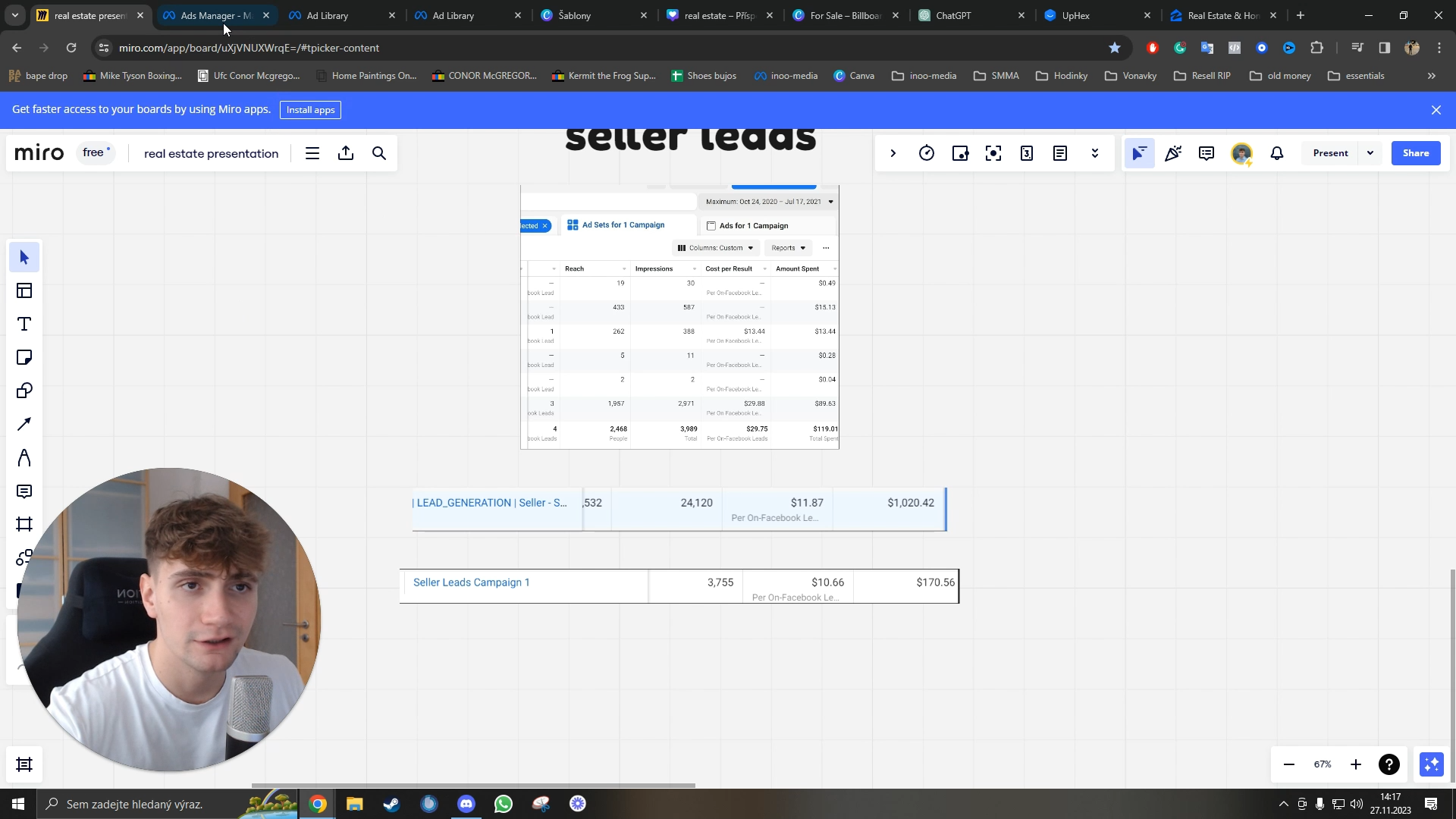Click the Share button
Viewport: 1456px width, 819px height.
pos(1416,153)
